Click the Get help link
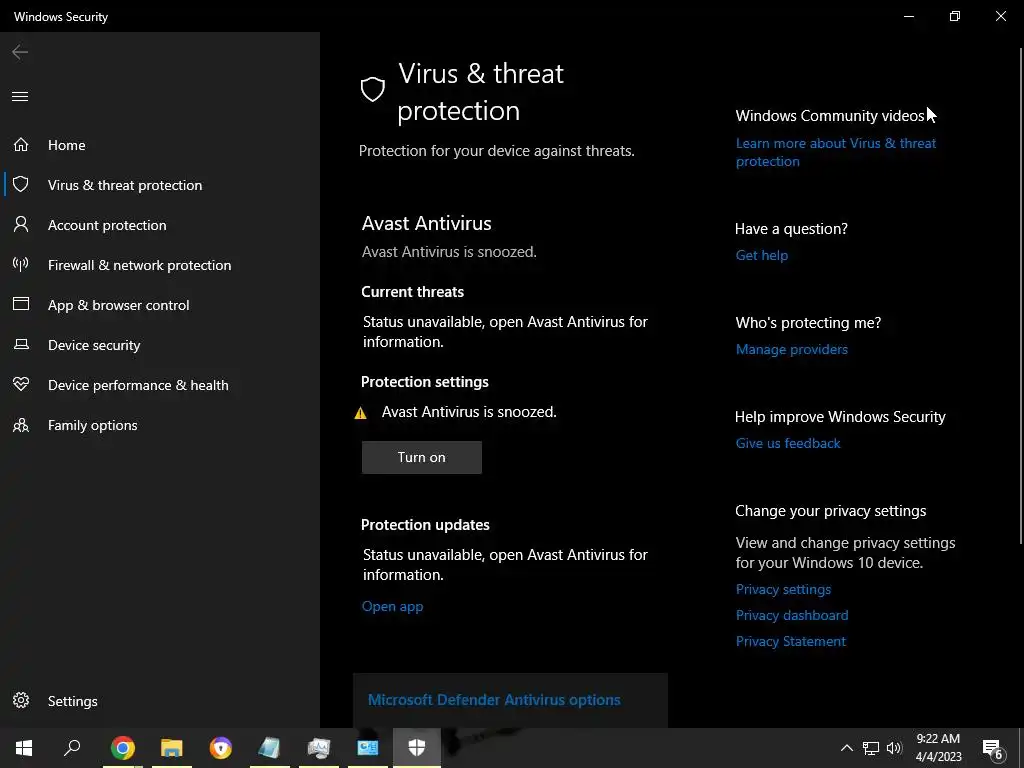The width and height of the screenshot is (1024, 768). click(x=761, y=255)
